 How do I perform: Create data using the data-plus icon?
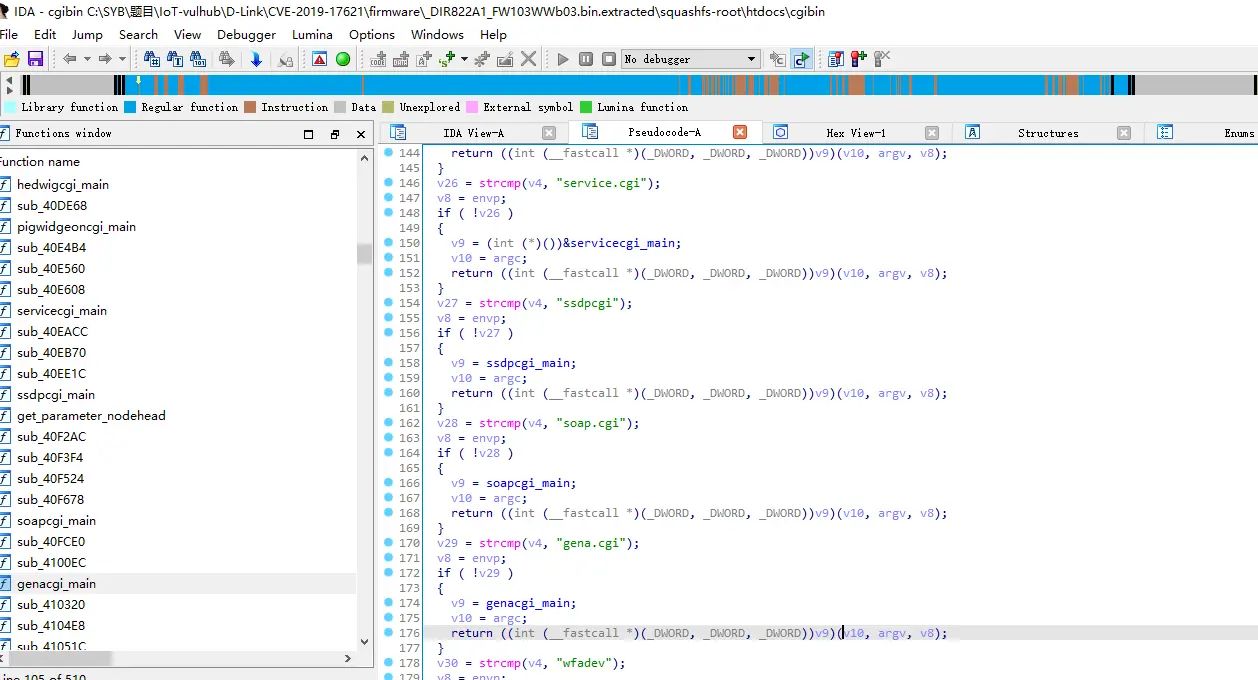pos(399,59)
